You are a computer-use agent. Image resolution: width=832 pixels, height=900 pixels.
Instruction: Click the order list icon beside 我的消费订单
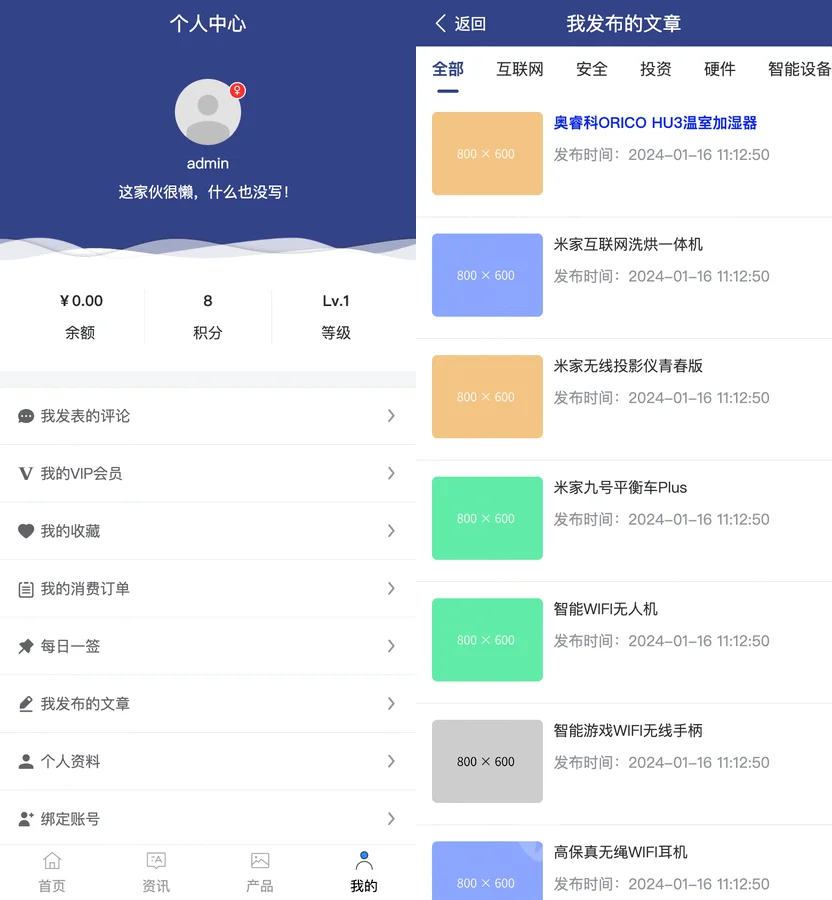pyautogui.click(x=26, y=589)
